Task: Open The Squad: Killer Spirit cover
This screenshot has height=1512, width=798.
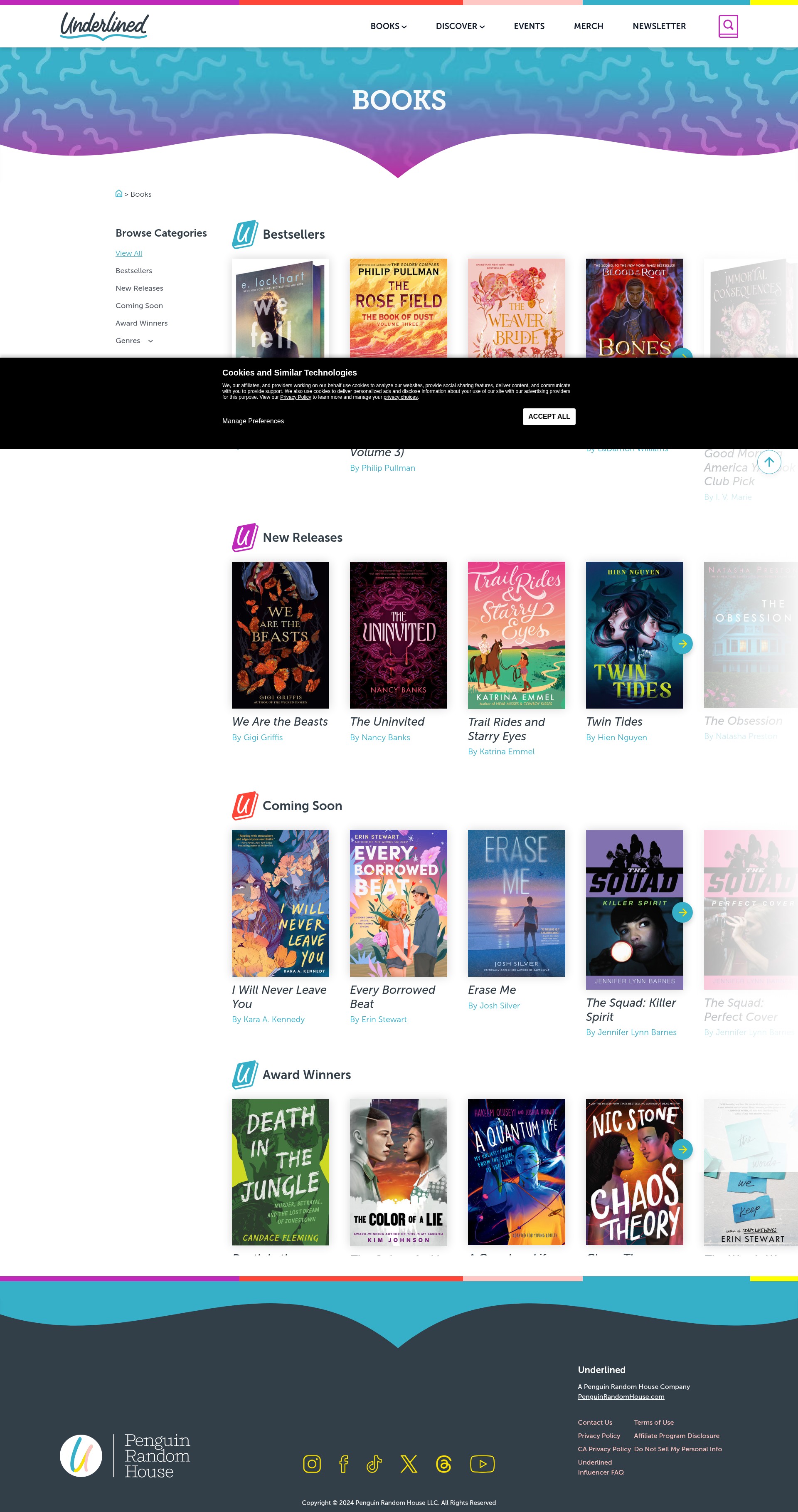Action: pos(634,910)
